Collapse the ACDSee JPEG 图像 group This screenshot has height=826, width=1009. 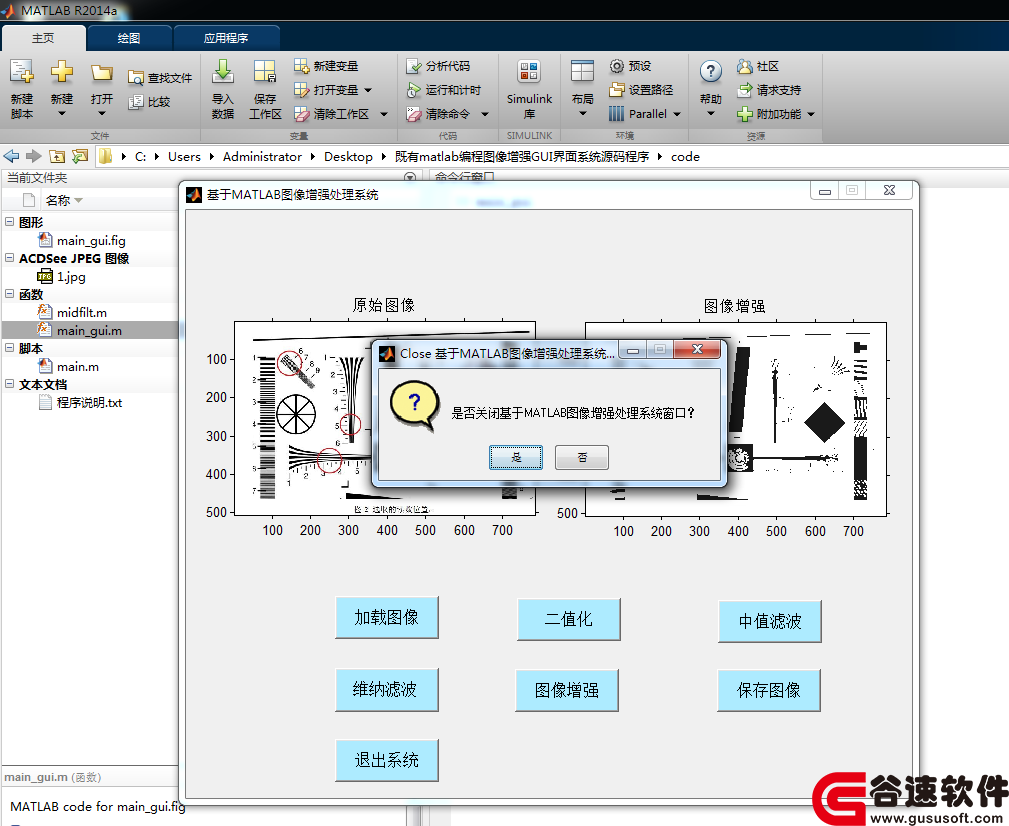click(10, 258)
